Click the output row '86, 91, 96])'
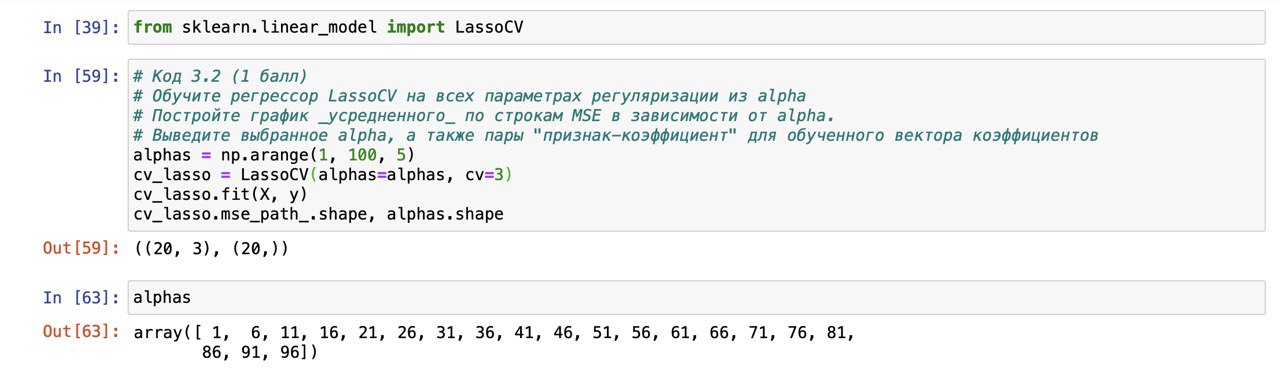 259,352
